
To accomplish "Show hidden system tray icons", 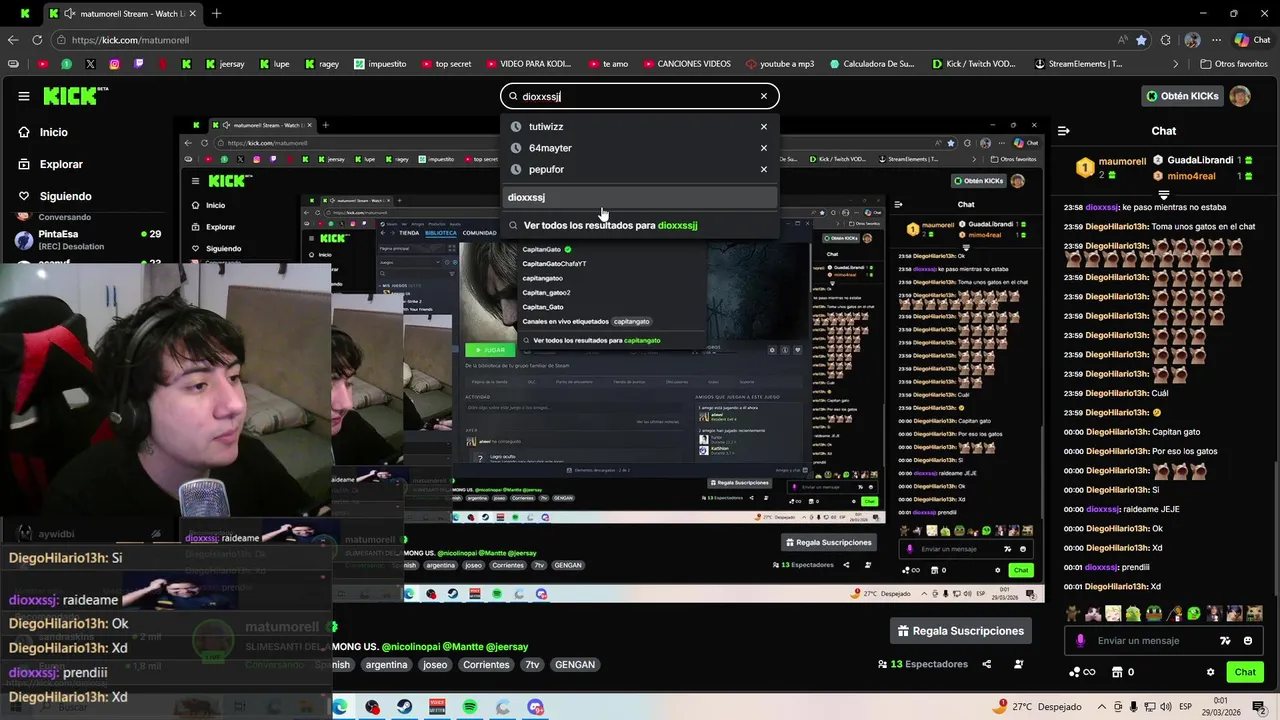I will pyautogui.click(x=1104, y=707).
